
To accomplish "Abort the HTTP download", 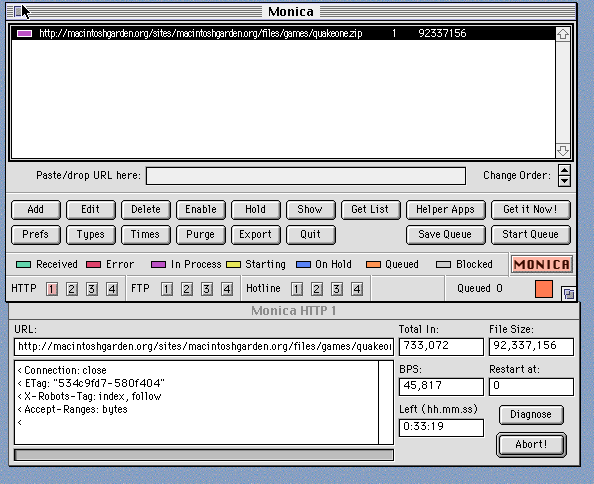I will click(531, 445).
